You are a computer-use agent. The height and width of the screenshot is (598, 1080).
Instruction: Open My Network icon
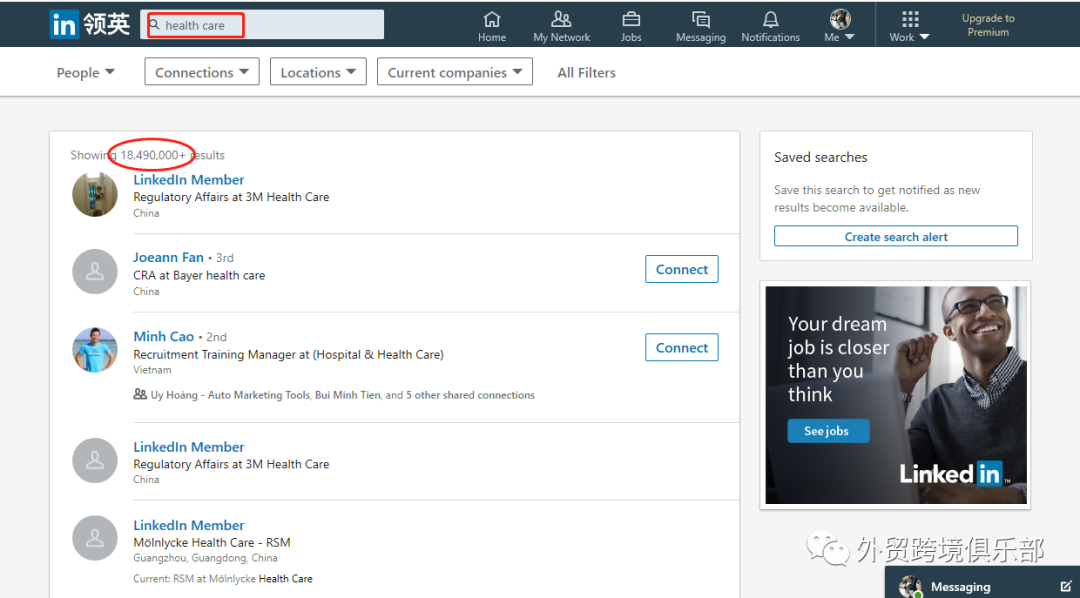561,26
